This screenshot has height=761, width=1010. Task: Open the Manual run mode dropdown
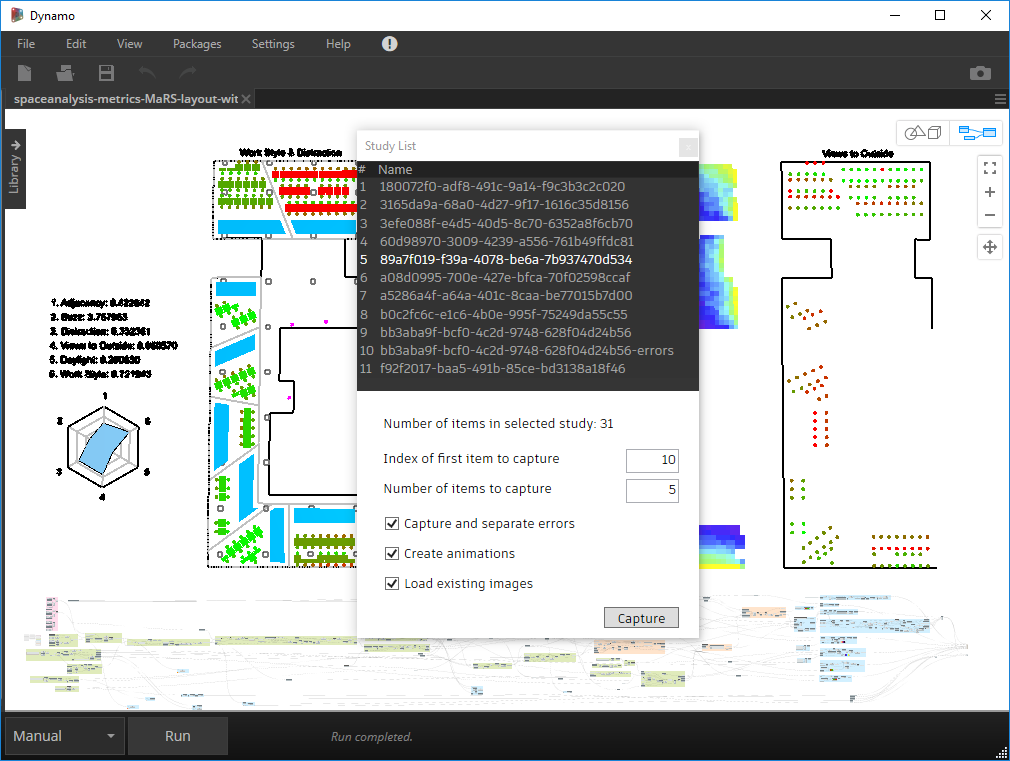point(65,736)
